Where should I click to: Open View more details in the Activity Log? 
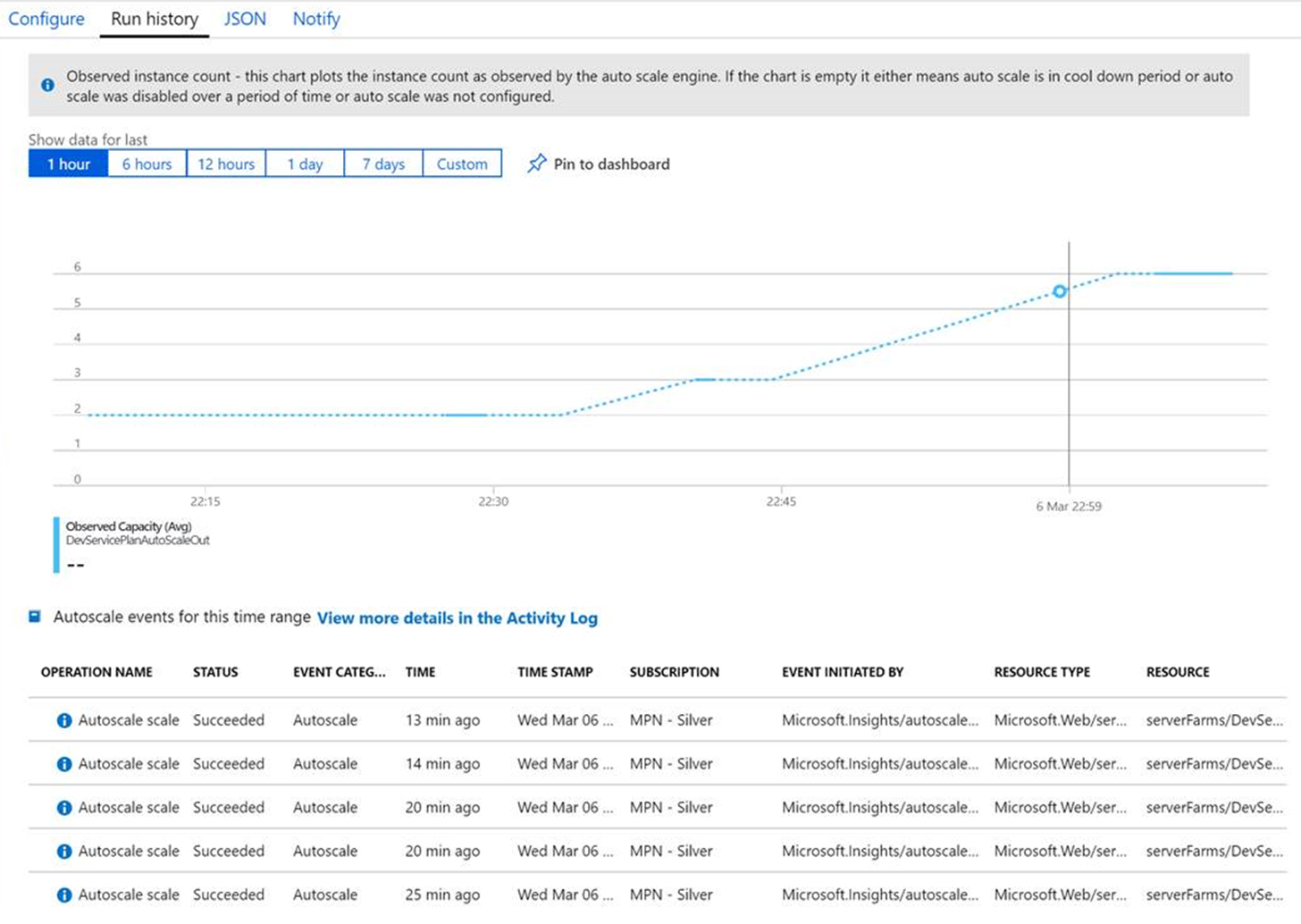pyautogui.click(x=457, y=617)
